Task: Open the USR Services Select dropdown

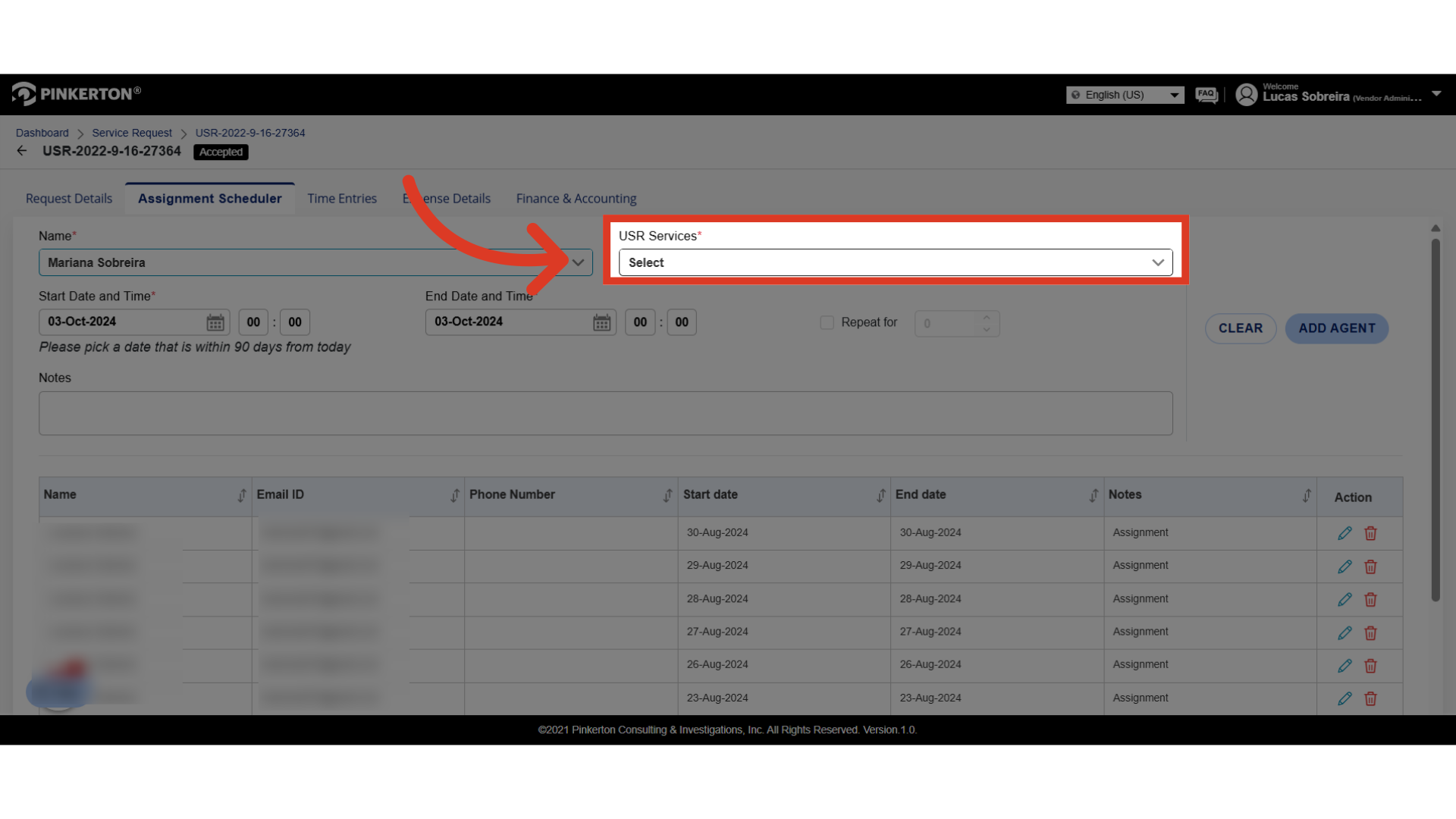Action: [896, 262]
